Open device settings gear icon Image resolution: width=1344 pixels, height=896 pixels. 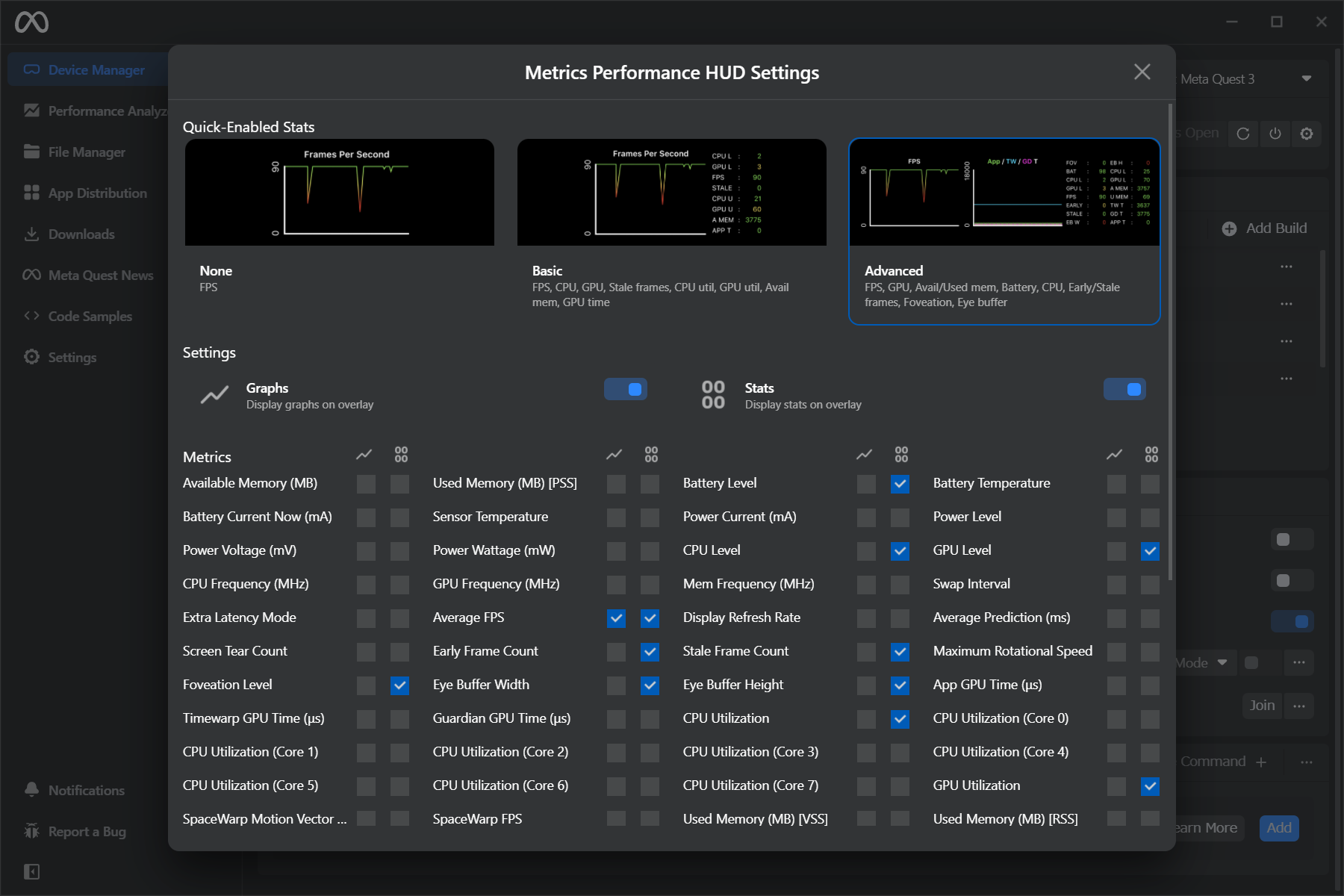pyautogui.click(x=1307, y=134)
